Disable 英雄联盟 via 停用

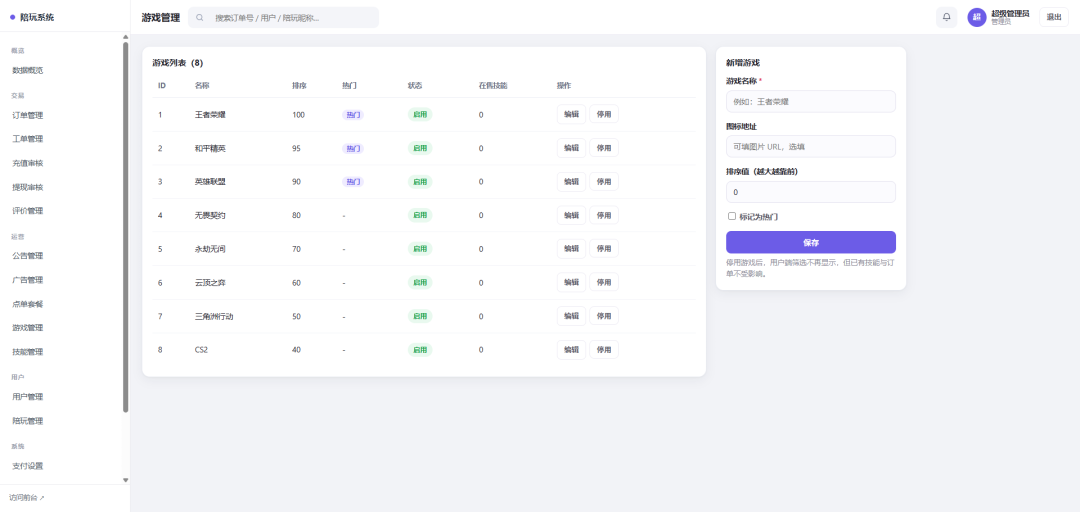pyautogui.click(x=604, y=181)
